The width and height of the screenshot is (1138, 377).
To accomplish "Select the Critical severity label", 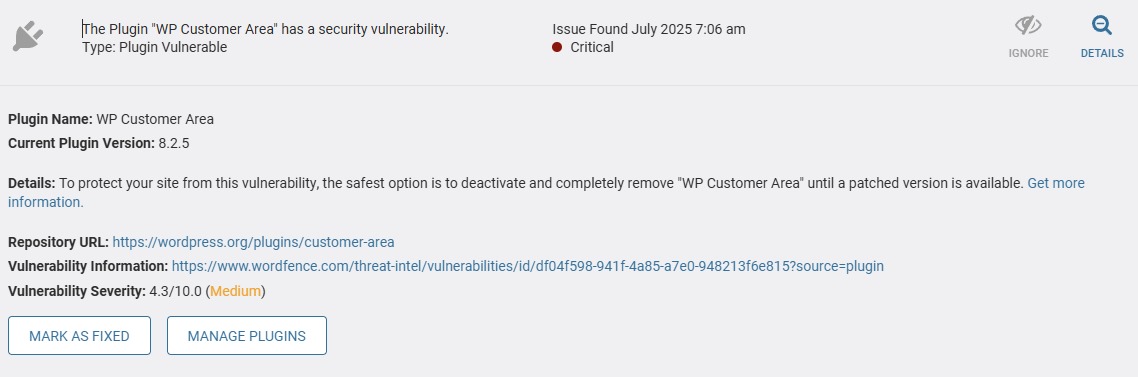I will pyautogui.click(x=591, y=47).
